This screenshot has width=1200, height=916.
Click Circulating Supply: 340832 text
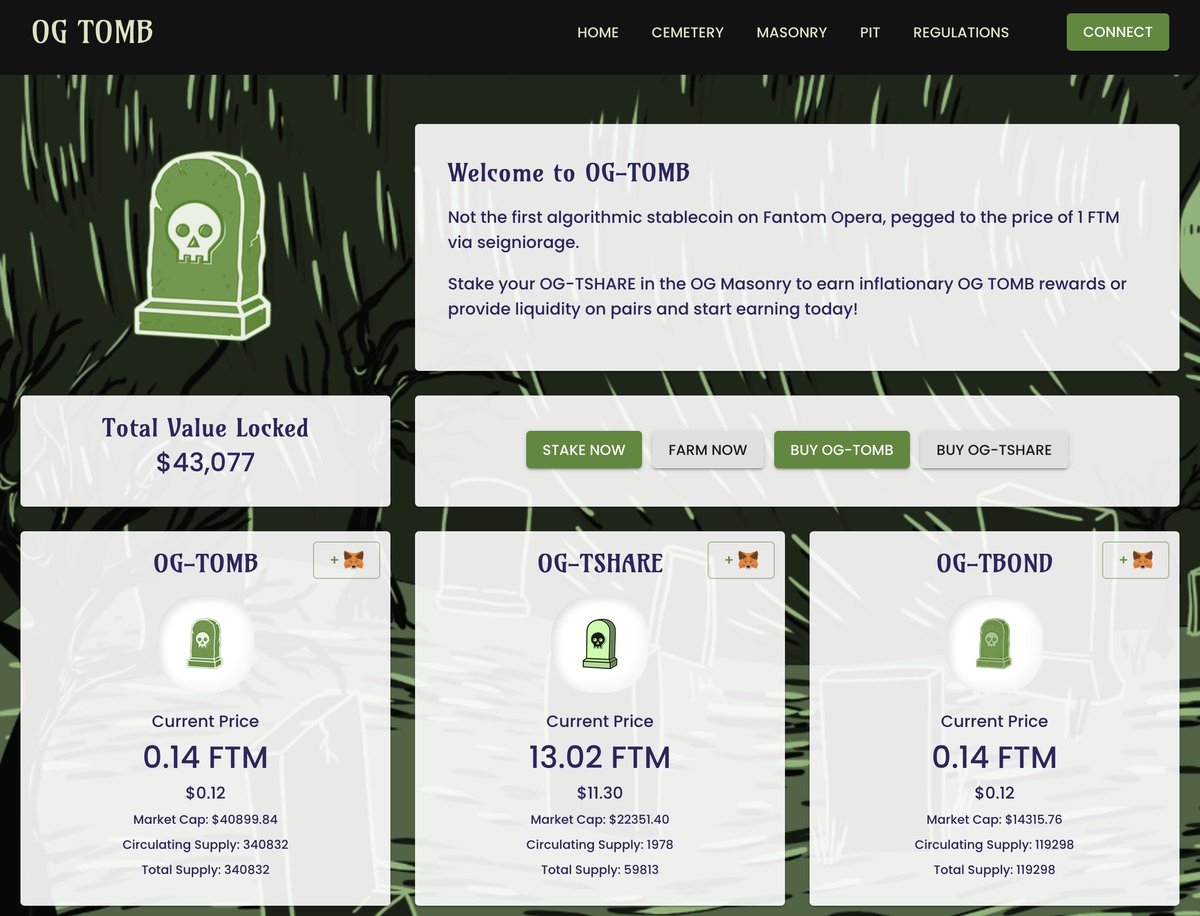point(205,844)
